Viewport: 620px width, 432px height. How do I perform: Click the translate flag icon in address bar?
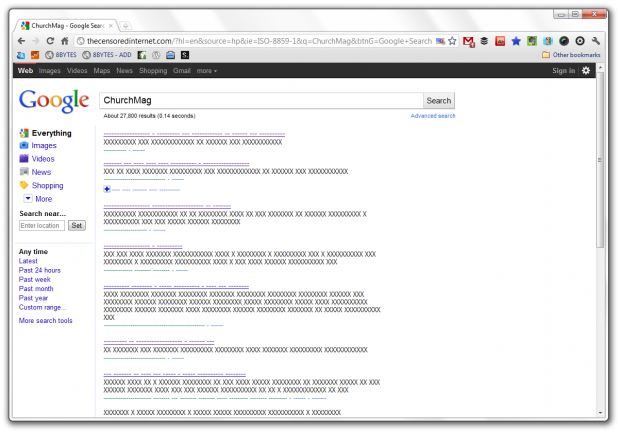pos(440,41)
